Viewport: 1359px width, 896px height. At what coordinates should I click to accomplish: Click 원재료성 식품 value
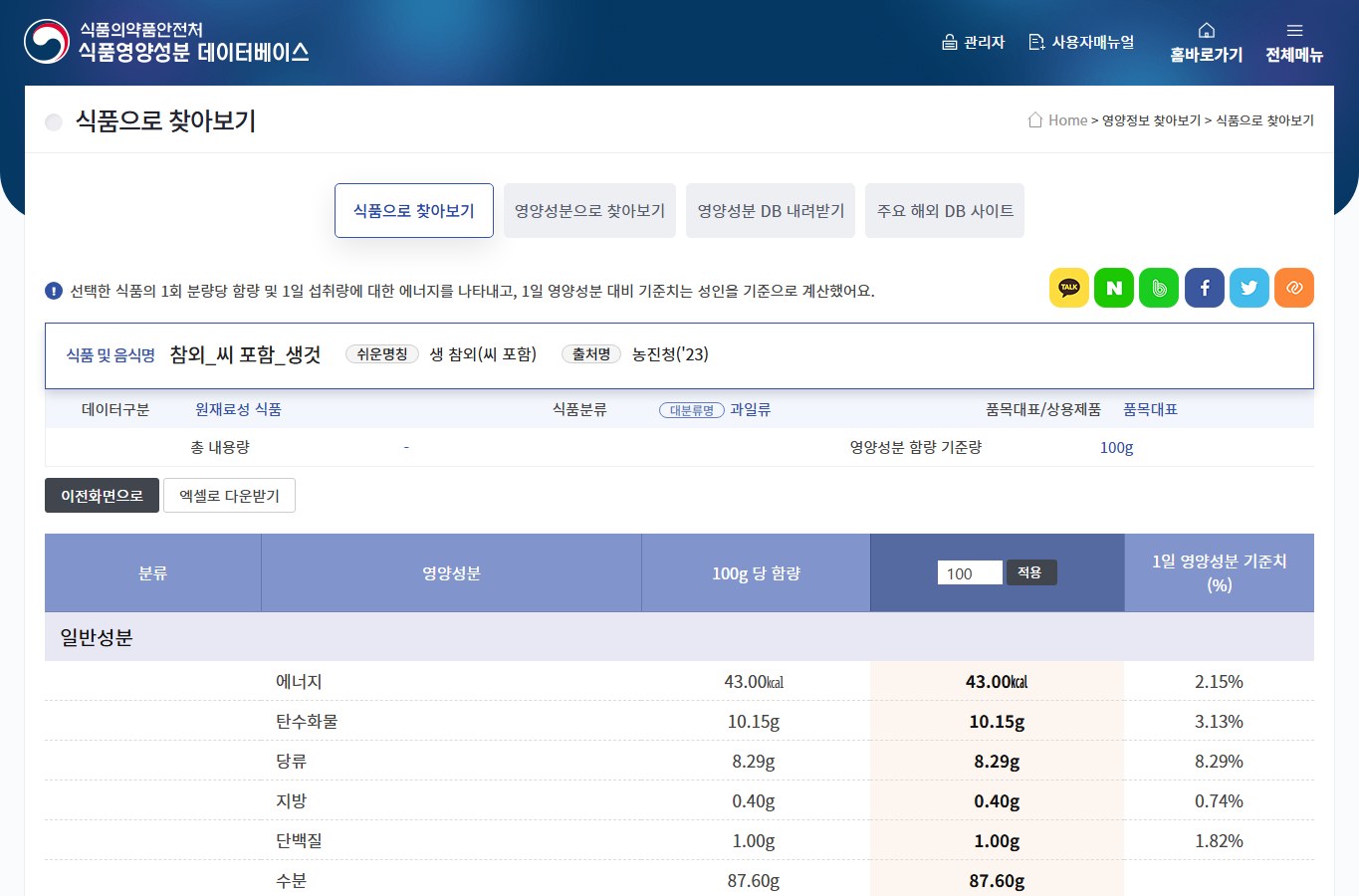tap(238, 409)
